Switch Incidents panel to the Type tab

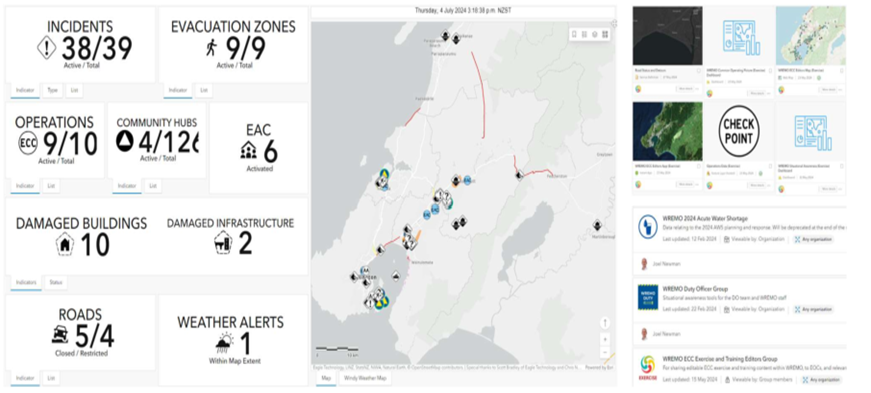point(53,91)
